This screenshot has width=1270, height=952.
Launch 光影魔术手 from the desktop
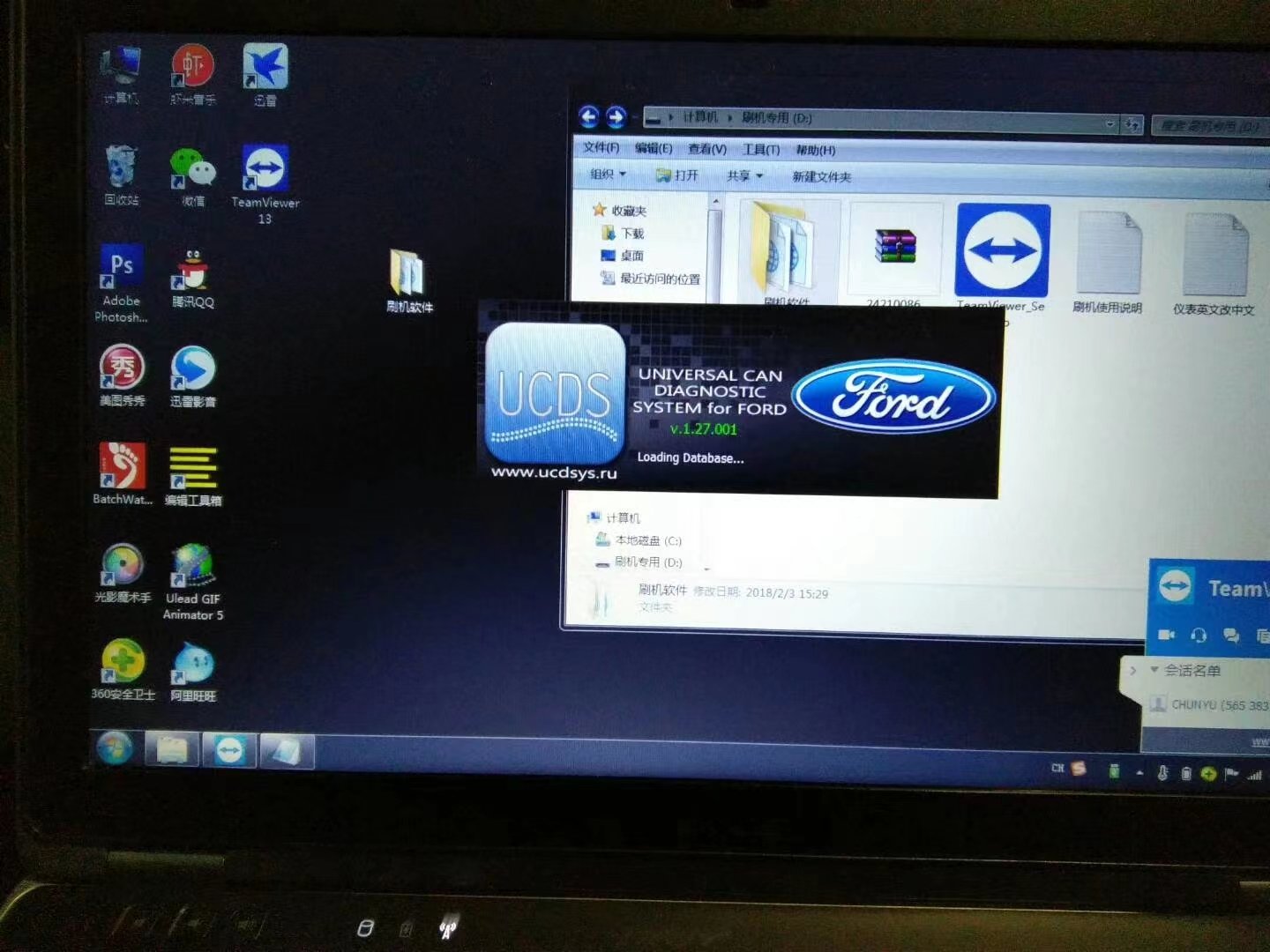pos(123,573)
